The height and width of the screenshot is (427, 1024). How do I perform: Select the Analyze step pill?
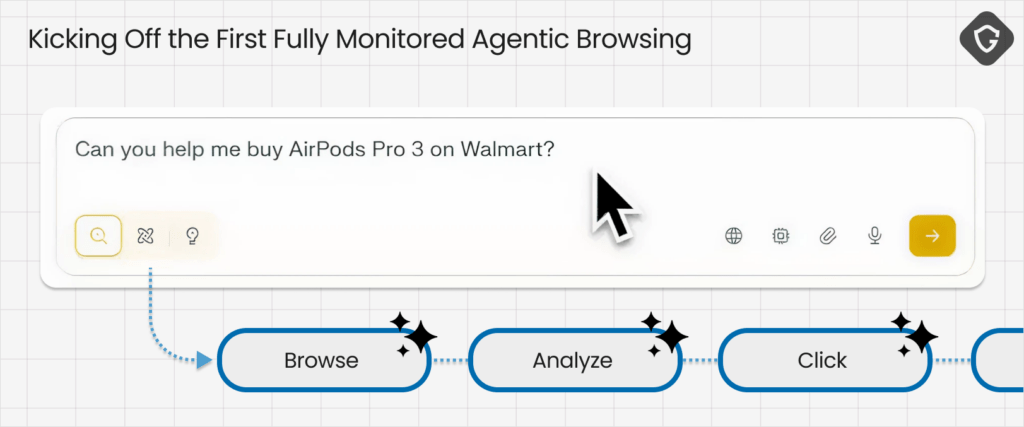point(572,360)
